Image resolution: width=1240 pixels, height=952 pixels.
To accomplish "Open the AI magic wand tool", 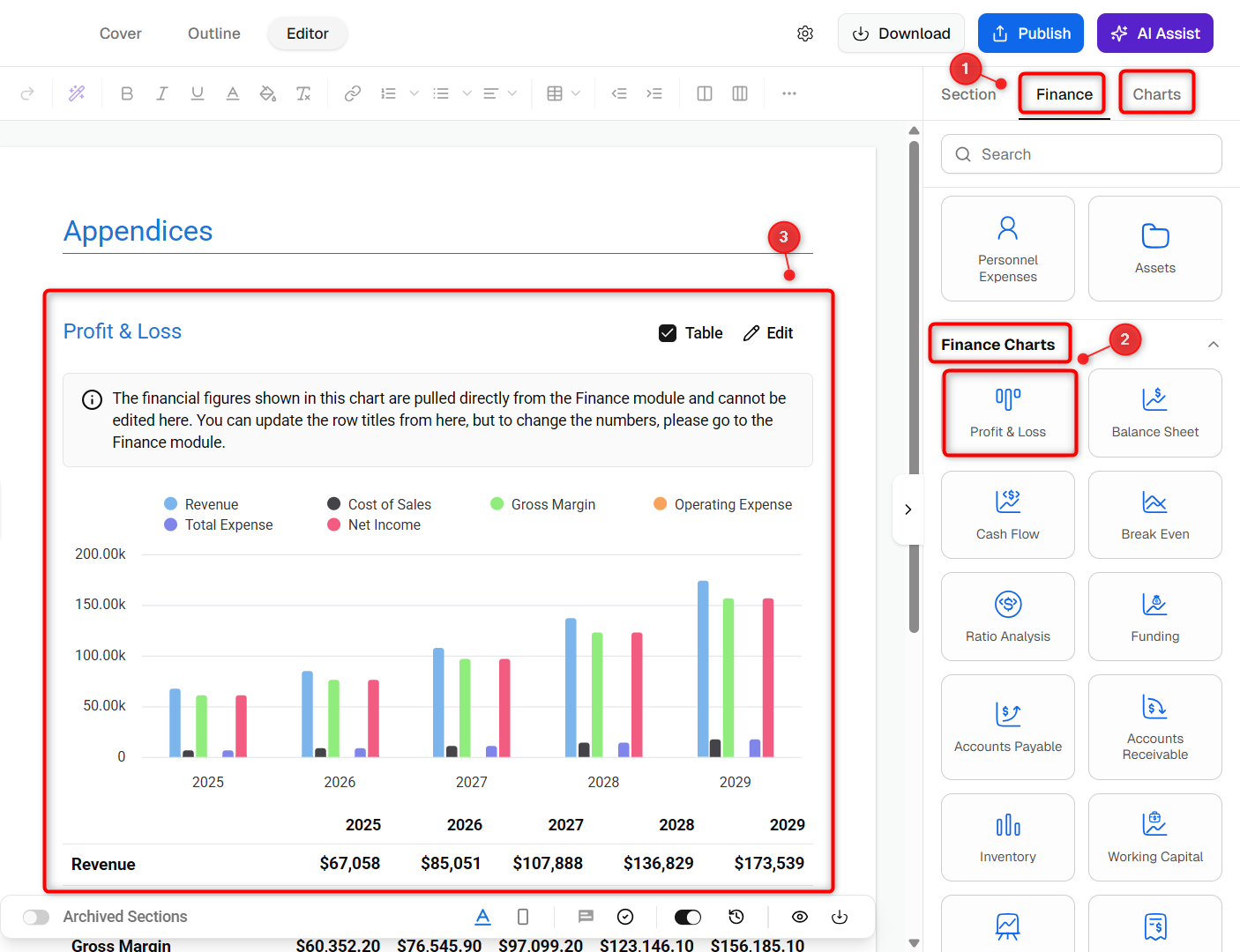I will (77, 93).
